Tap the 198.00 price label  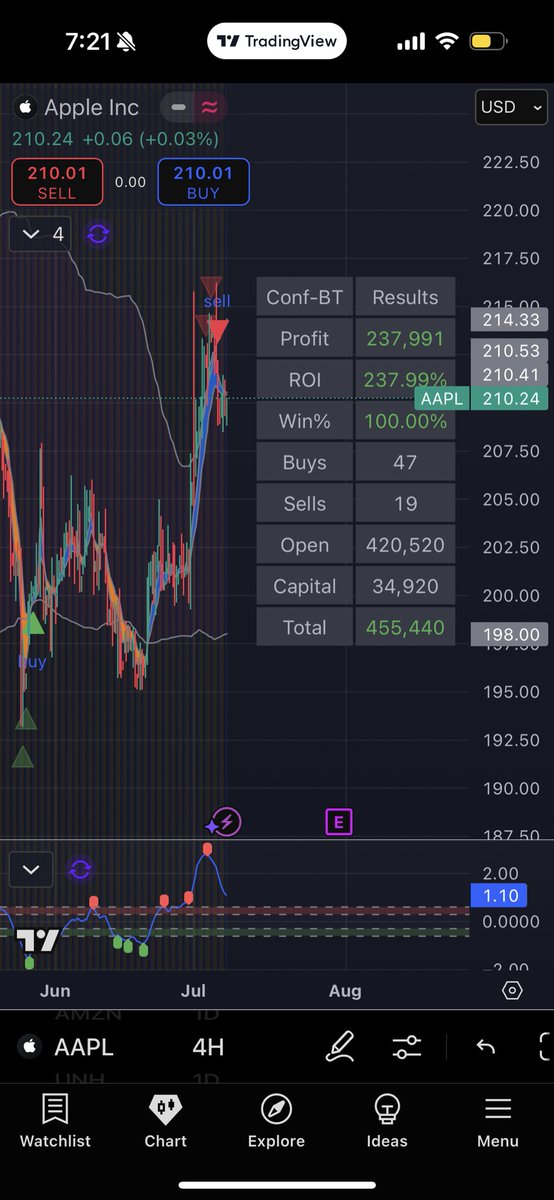(511, 634)
